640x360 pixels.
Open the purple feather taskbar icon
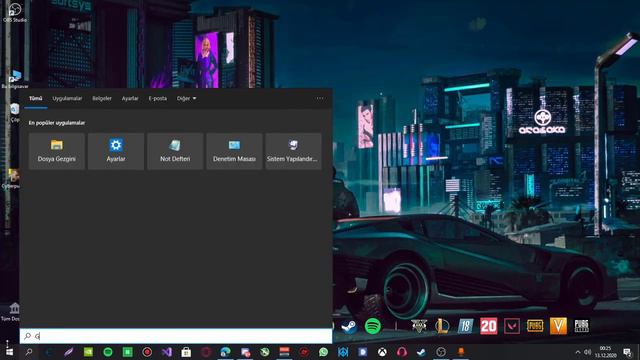69,351
